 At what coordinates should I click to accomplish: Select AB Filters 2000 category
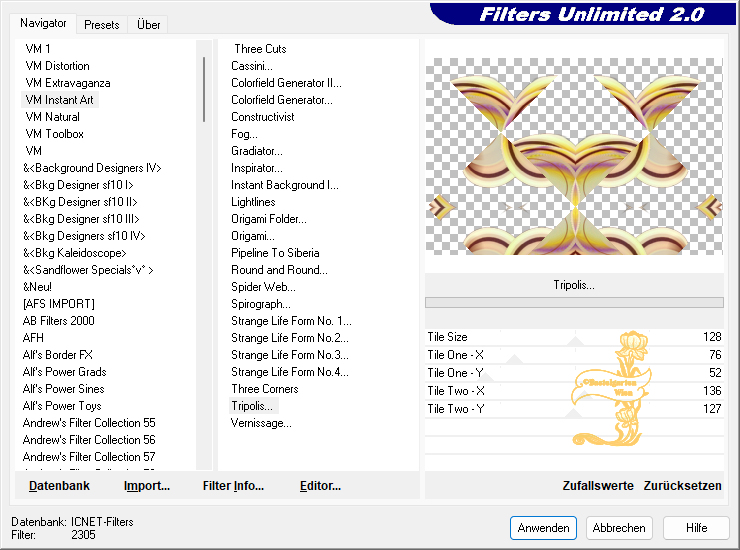pos(59,321)
